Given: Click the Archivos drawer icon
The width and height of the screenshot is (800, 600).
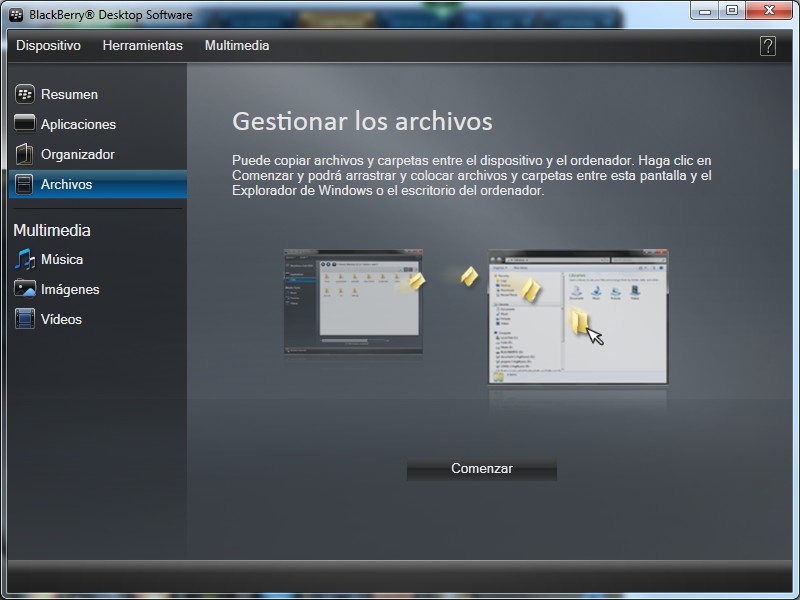Looking at the screenshot, I should (x=24, y=184).
